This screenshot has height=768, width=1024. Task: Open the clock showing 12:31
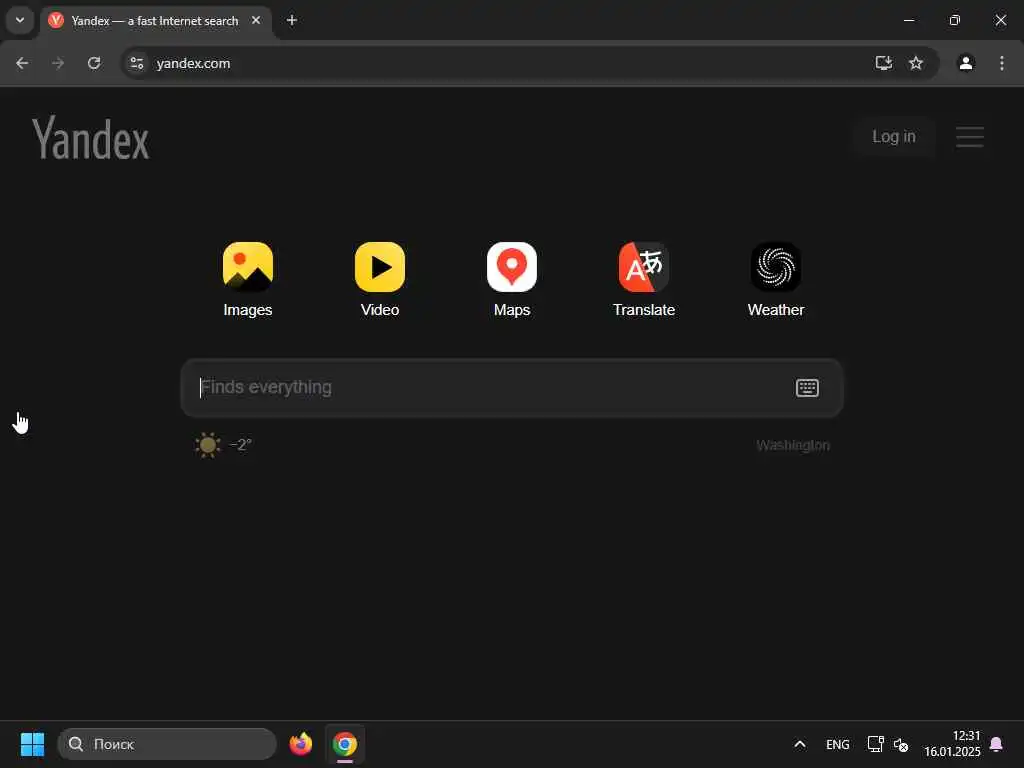[952, 744]
